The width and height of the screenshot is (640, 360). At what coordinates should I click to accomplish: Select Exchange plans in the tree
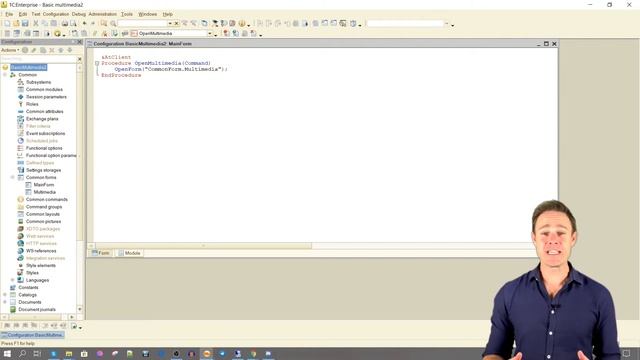point(42,119)
